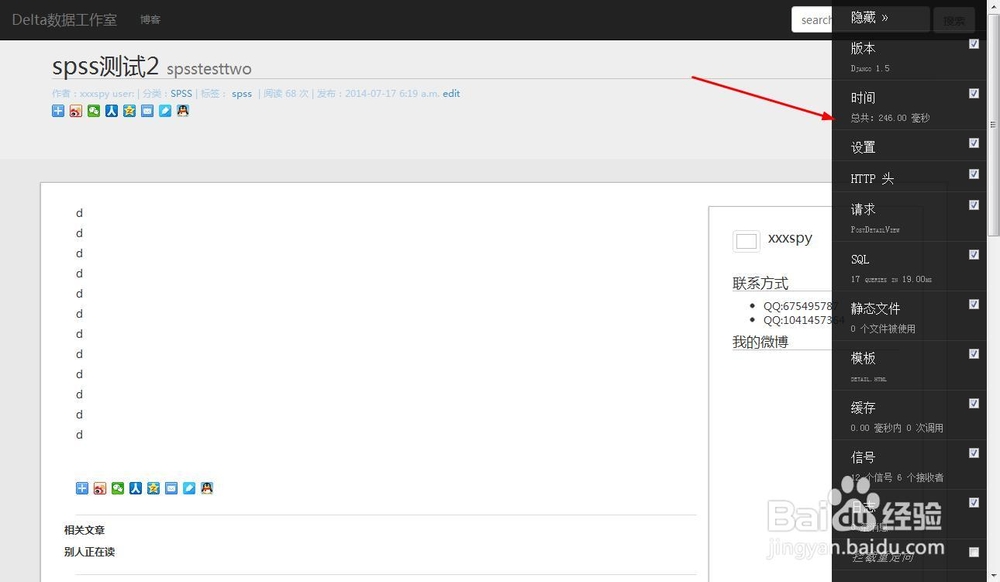Screen dimensions: 1000x582
Task: Toggle the HTTP 头 panel checkbox
Action: (974, 174)
